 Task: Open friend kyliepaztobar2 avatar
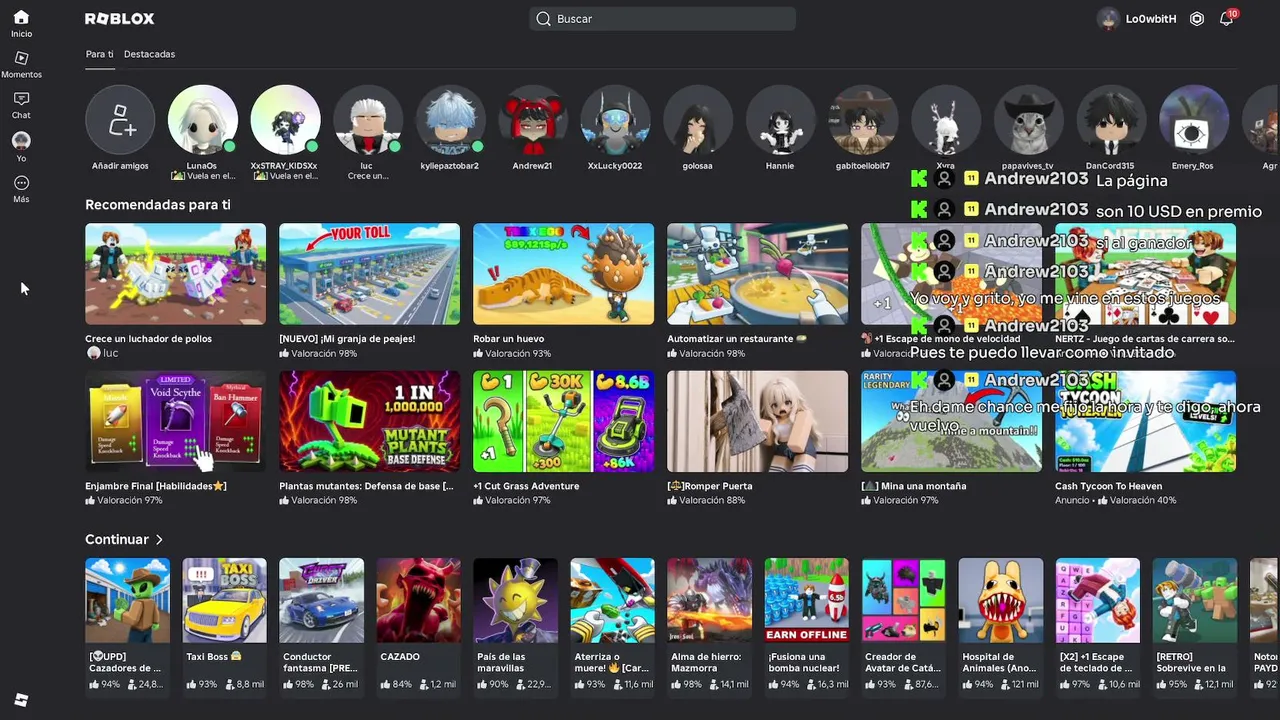coord(450,120)
